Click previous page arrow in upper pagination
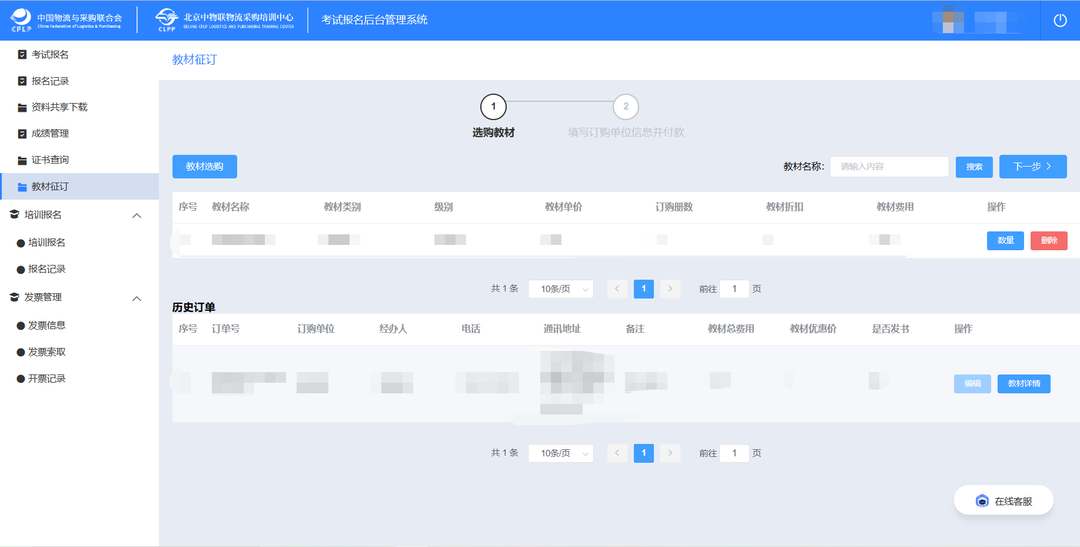 click(x=616, y=289)
